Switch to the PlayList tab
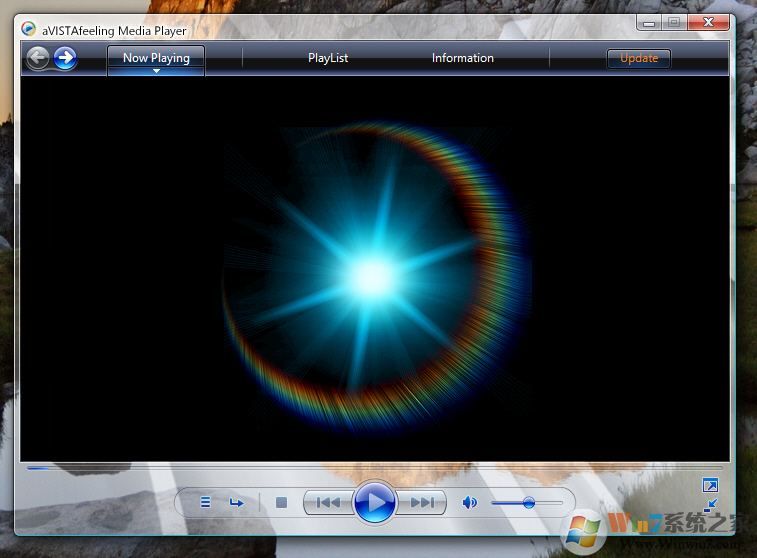Screen dimensions: 757x558 click(328, 58)
